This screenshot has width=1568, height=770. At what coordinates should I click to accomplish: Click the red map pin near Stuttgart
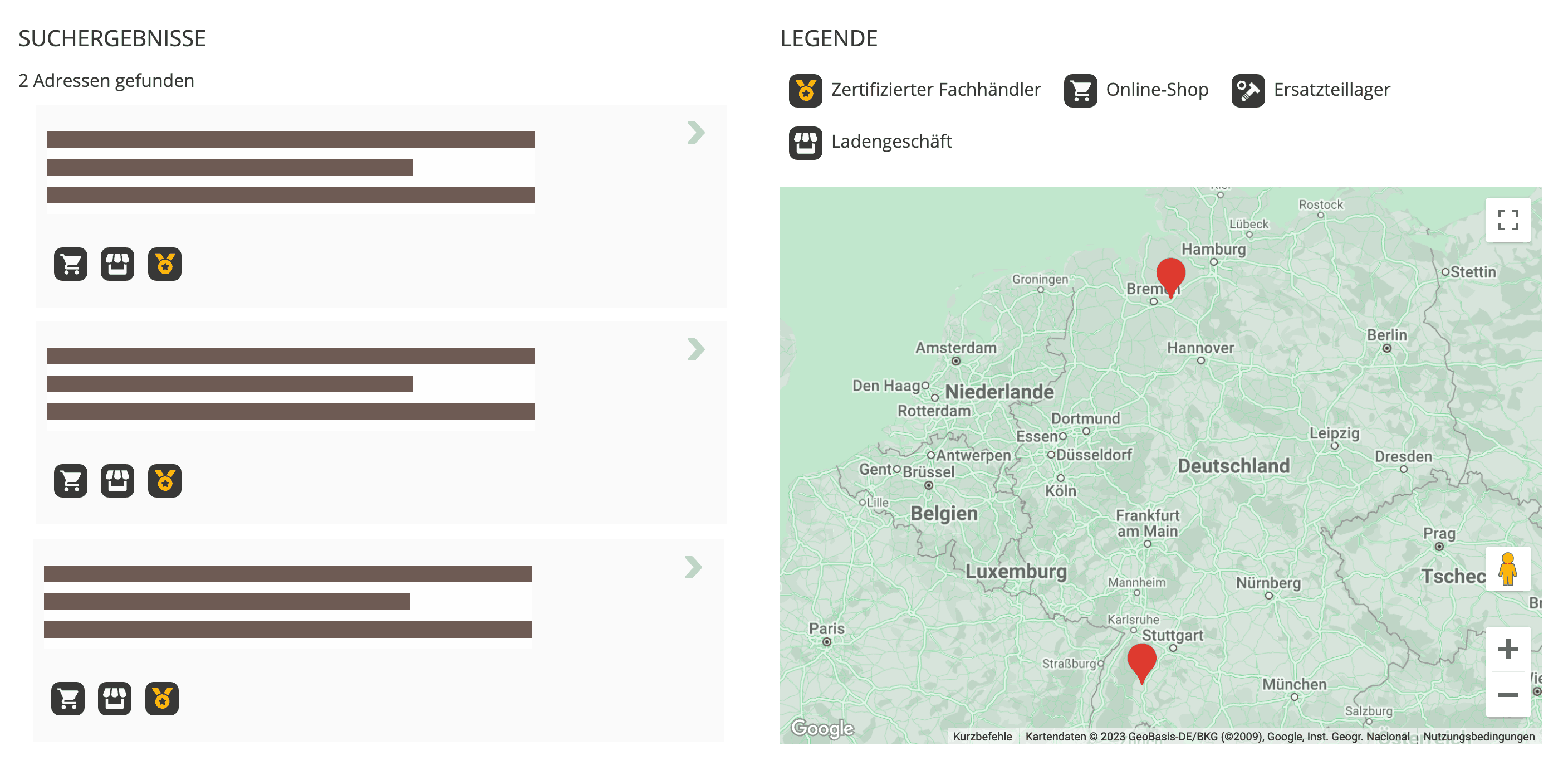(x=1141, y=661)
